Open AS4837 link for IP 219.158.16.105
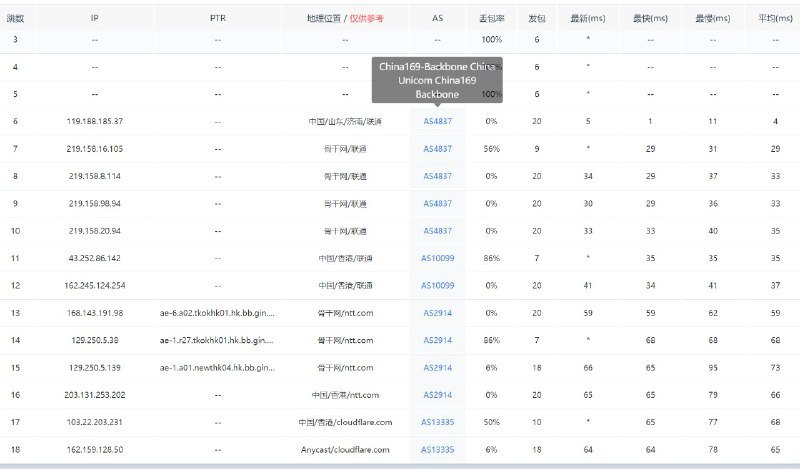The image size is (800, 469). pos(437,149)
